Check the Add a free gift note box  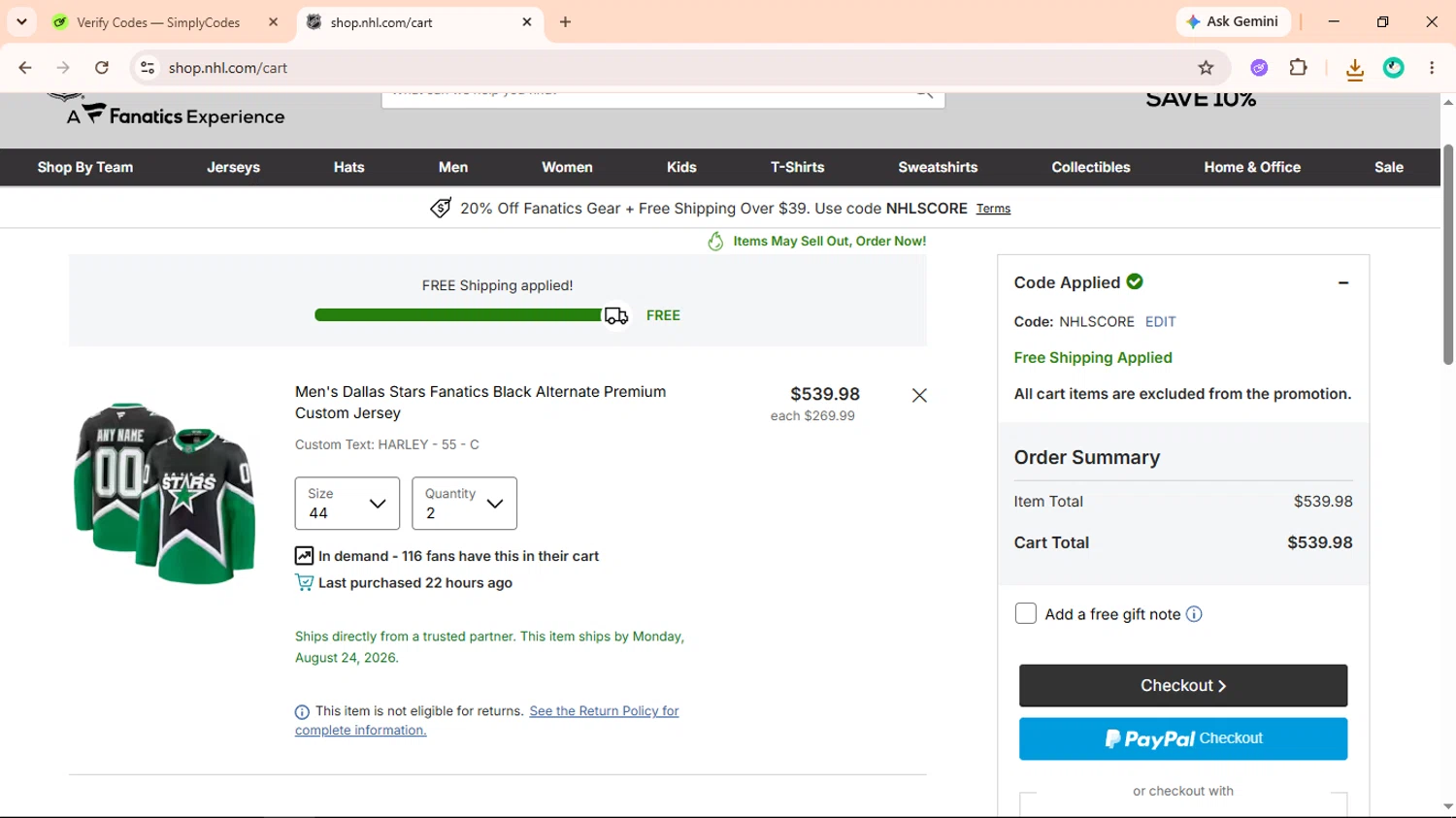pyautogui.click(x=1026, y=613)
